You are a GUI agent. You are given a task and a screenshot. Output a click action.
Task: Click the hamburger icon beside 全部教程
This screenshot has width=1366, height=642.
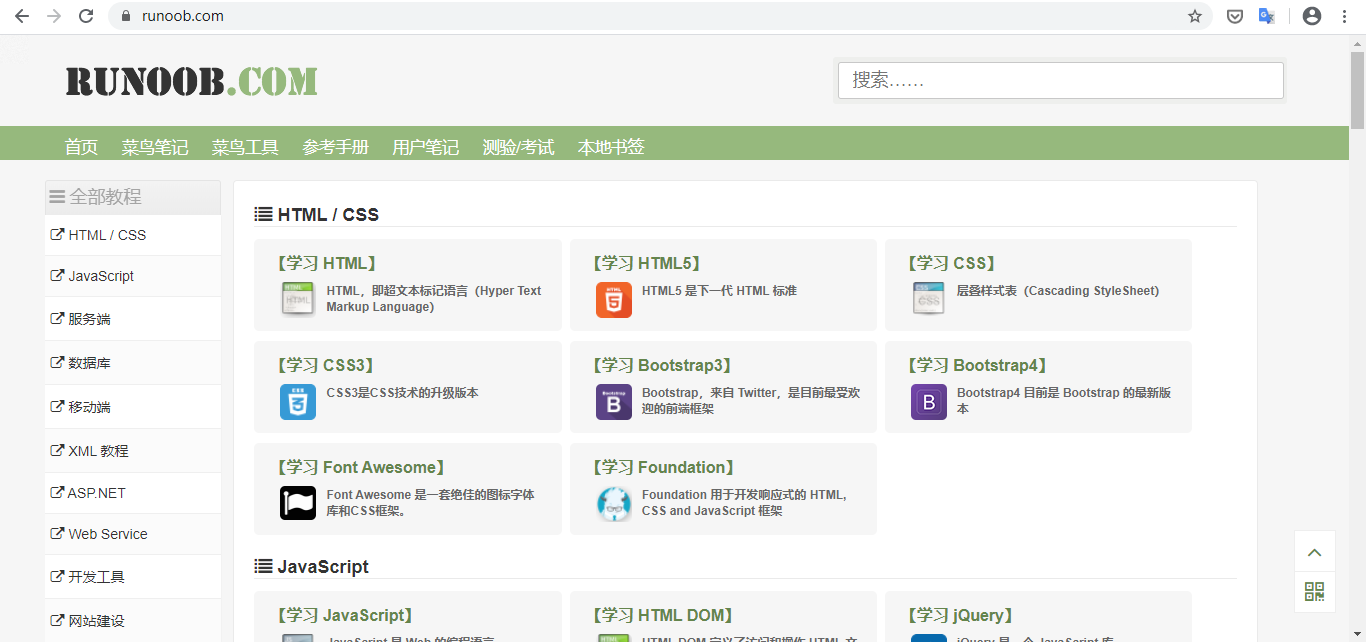click(x=57, y=197)
